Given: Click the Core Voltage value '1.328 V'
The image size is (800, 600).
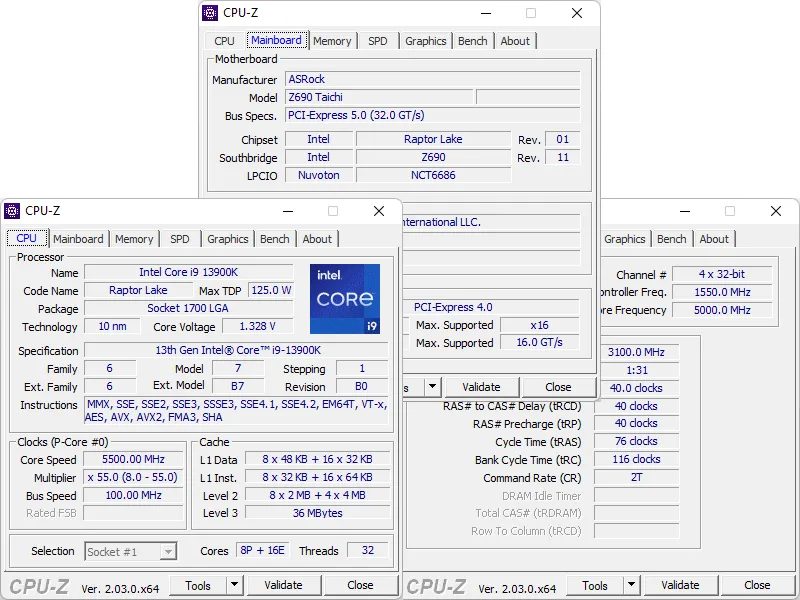Looking at the screenshot, I should 258,327.
